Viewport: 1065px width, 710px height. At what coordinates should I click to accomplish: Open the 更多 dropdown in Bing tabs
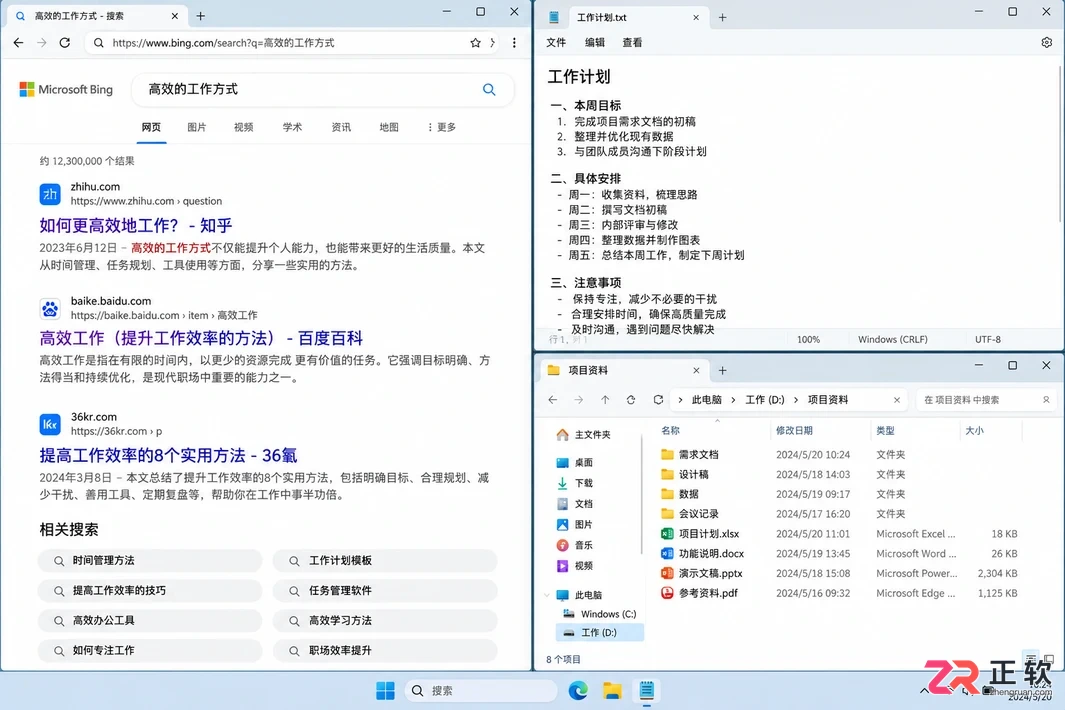pyautogui.click(x=441, y=127)
